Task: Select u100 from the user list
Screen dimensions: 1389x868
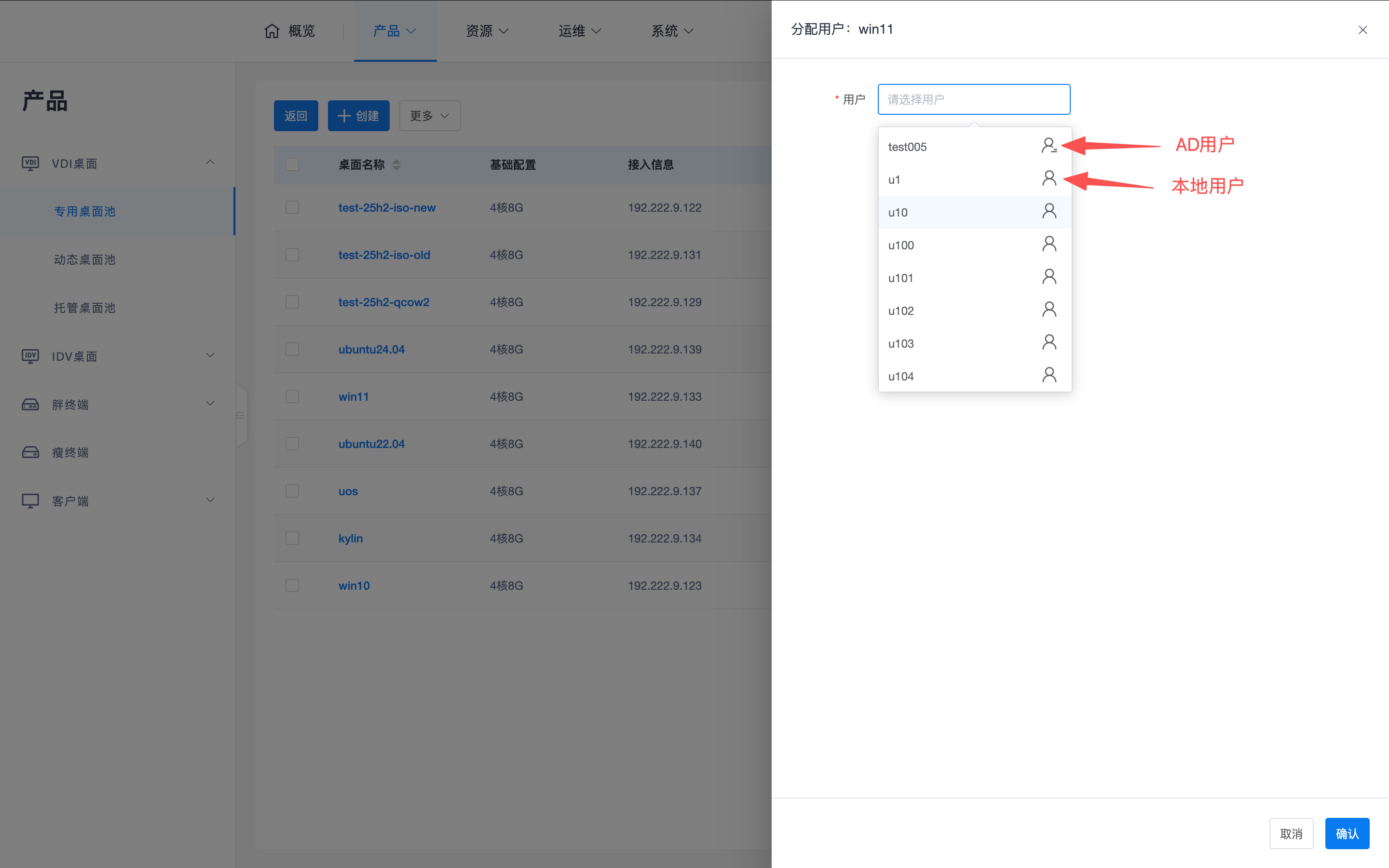Action: coord(901,245)
